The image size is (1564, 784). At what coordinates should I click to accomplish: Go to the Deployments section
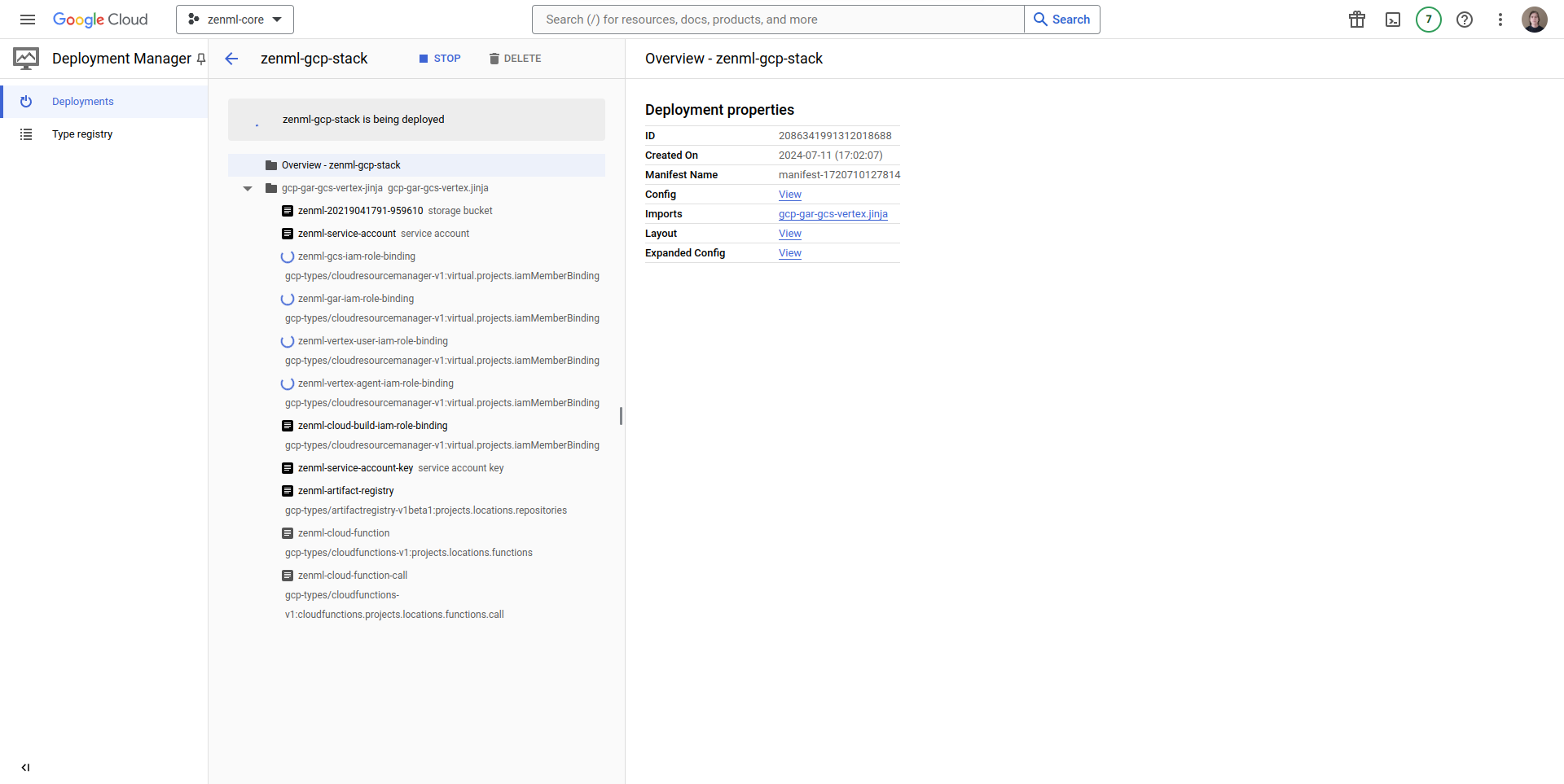[x=82, y=101]
